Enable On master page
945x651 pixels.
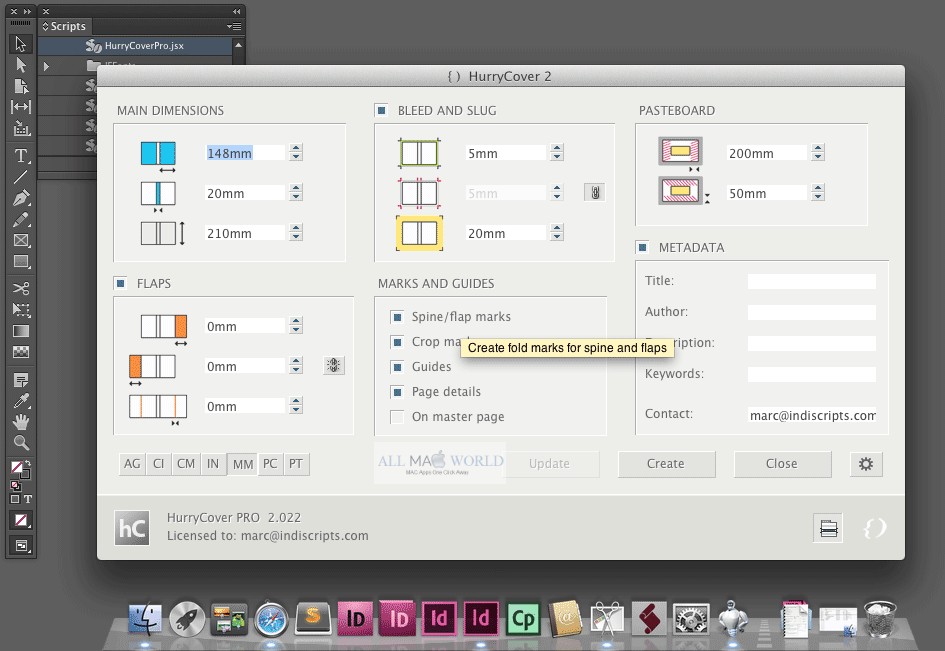[x=397, y=417]
